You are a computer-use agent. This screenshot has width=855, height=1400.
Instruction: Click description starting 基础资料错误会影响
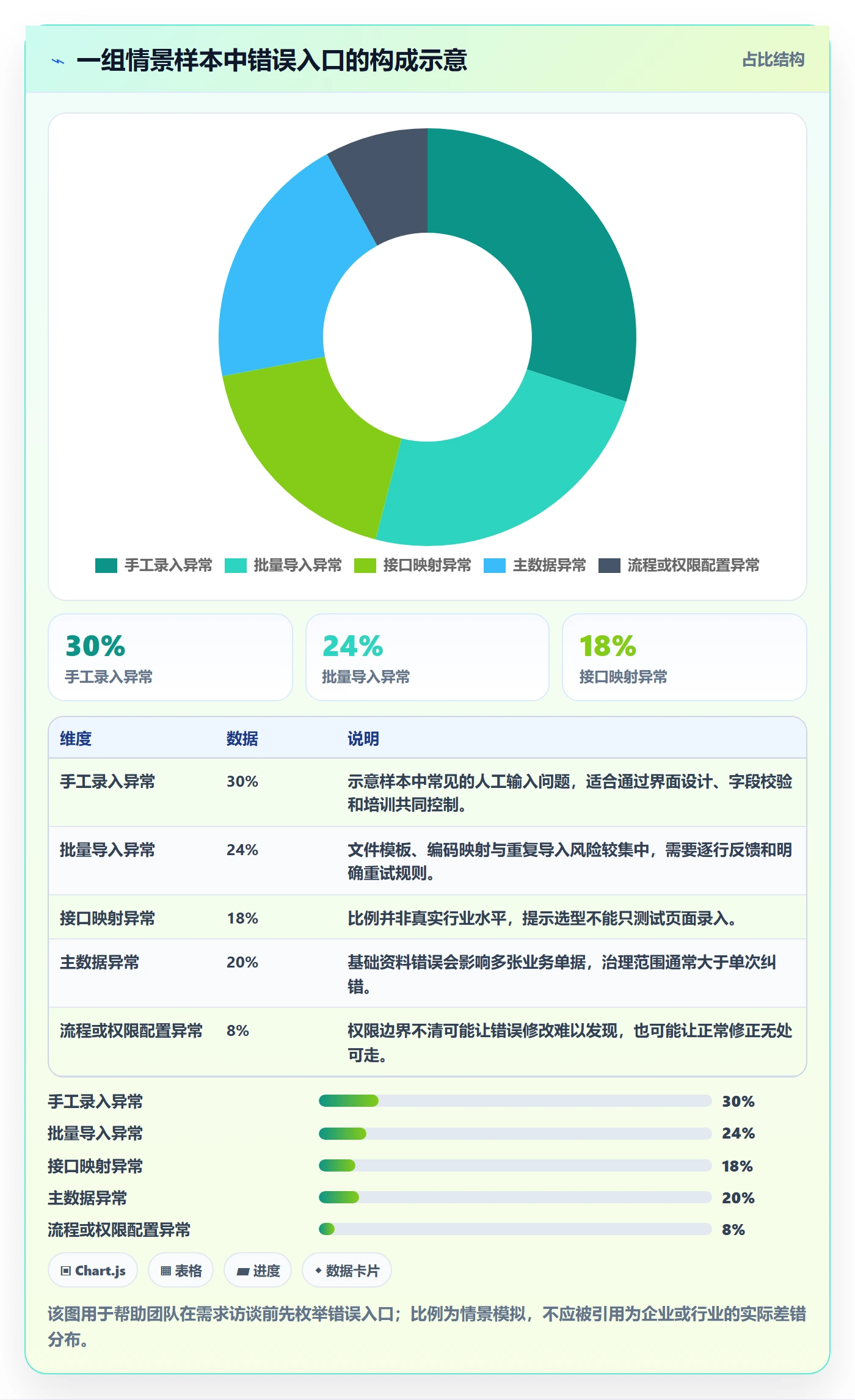562,974
